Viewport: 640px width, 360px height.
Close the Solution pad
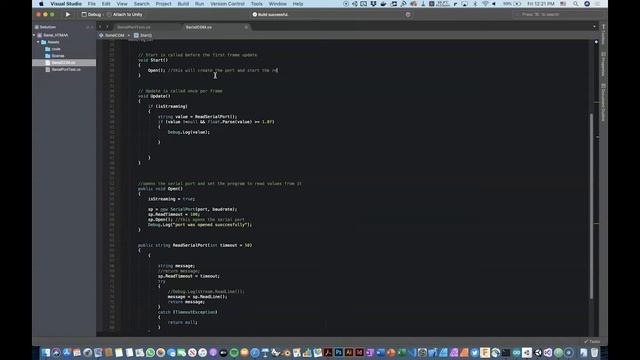point(92,27)
